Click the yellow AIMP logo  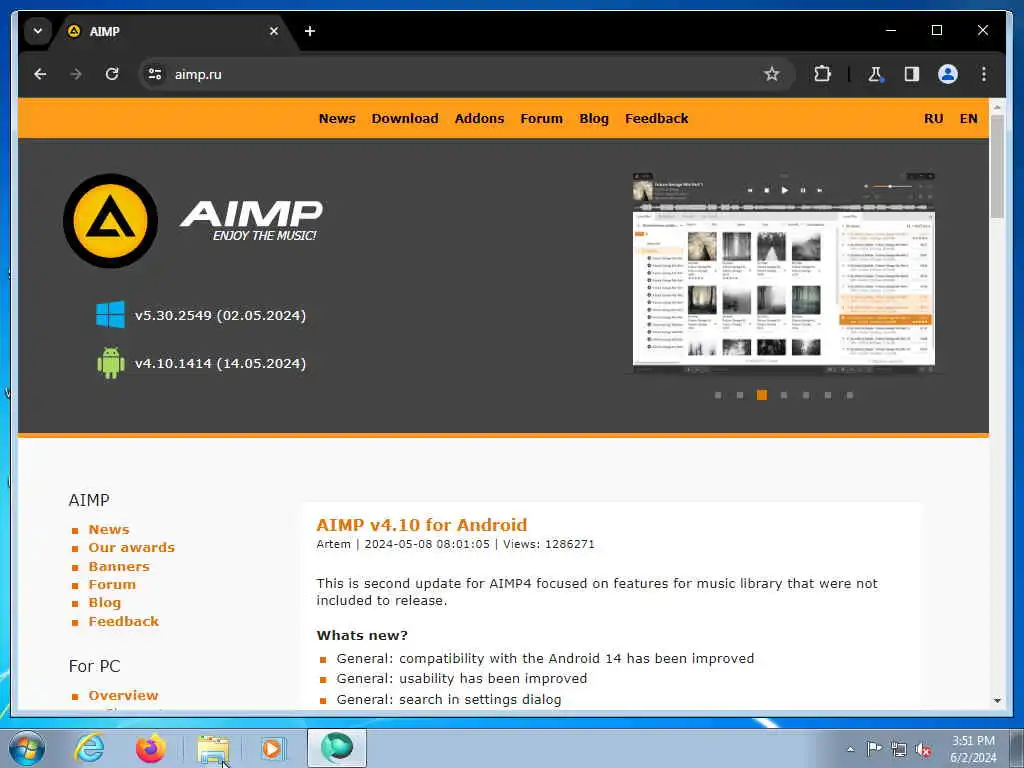pyautogui.click(x=110, y=221)
